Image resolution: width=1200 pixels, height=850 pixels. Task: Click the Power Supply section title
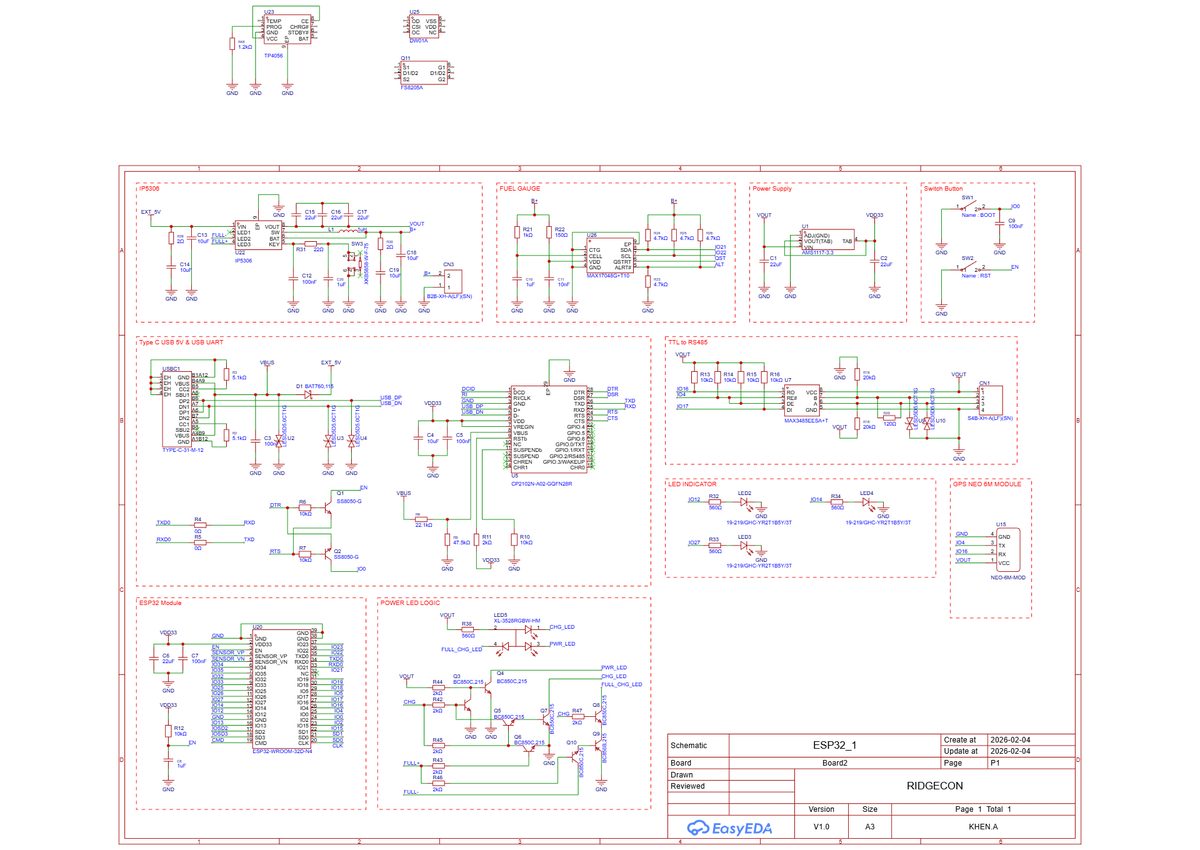pyautogui.click(x=773, y=188)
